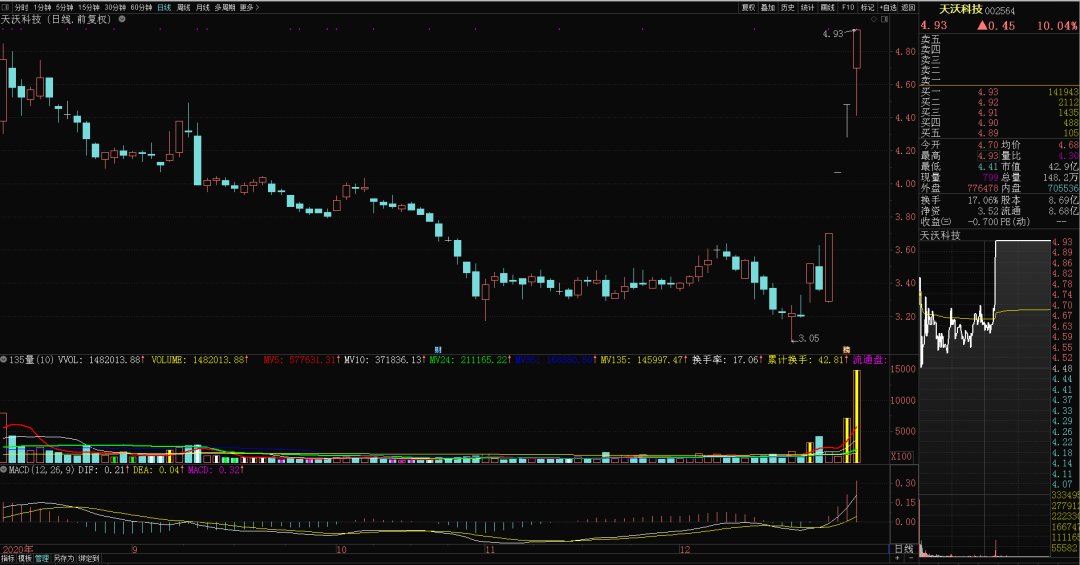Open the 画线 drawing tools
This screenshot has width=1080, height=565.
828,8
